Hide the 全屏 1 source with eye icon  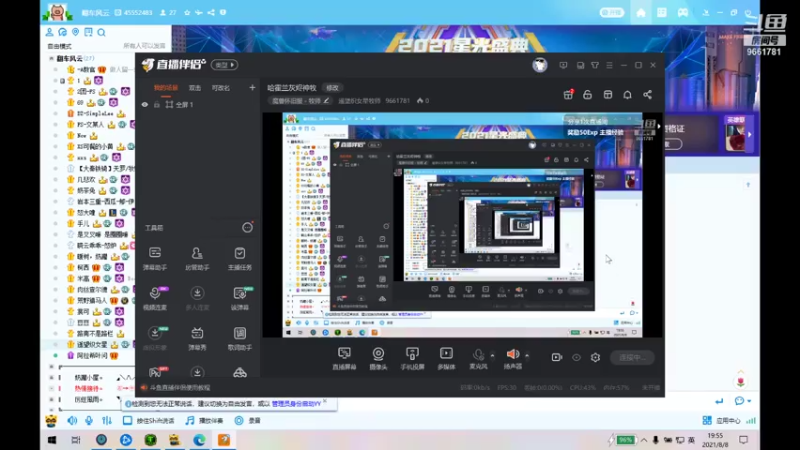tap(145, 105)
